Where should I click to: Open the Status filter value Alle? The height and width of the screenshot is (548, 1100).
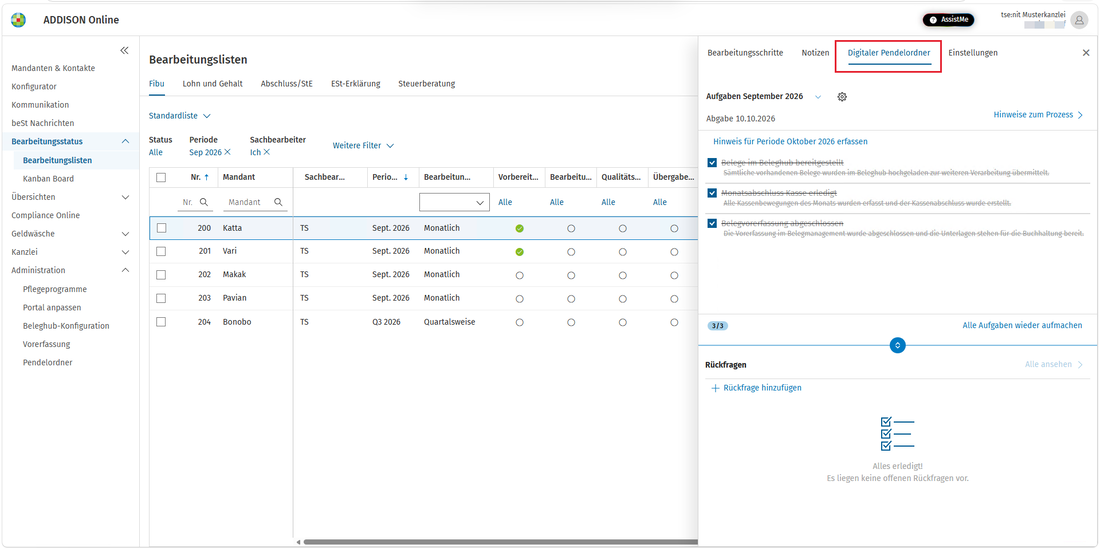coord(156,152)
